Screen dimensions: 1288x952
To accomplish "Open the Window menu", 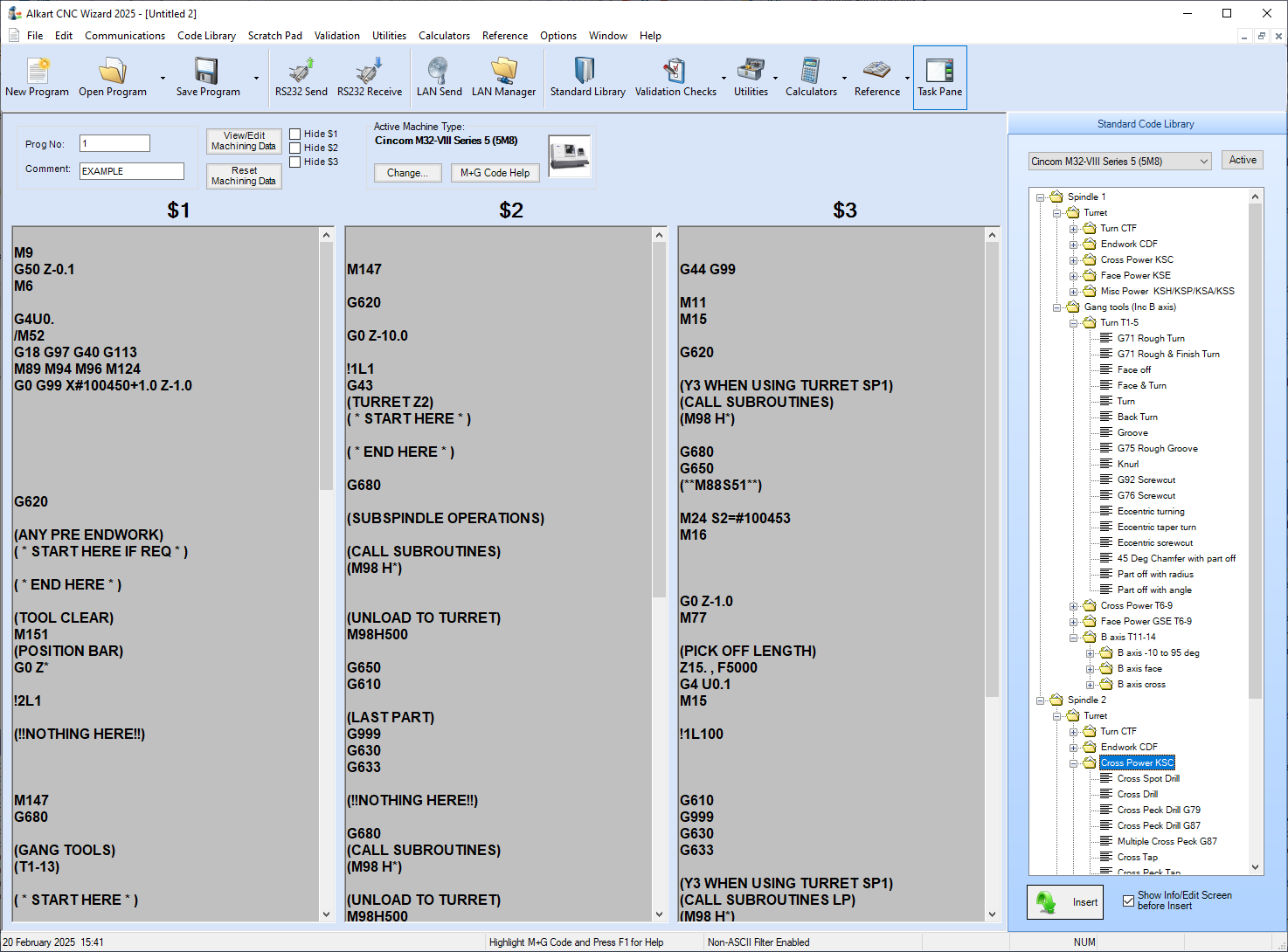I will point(607,36).
